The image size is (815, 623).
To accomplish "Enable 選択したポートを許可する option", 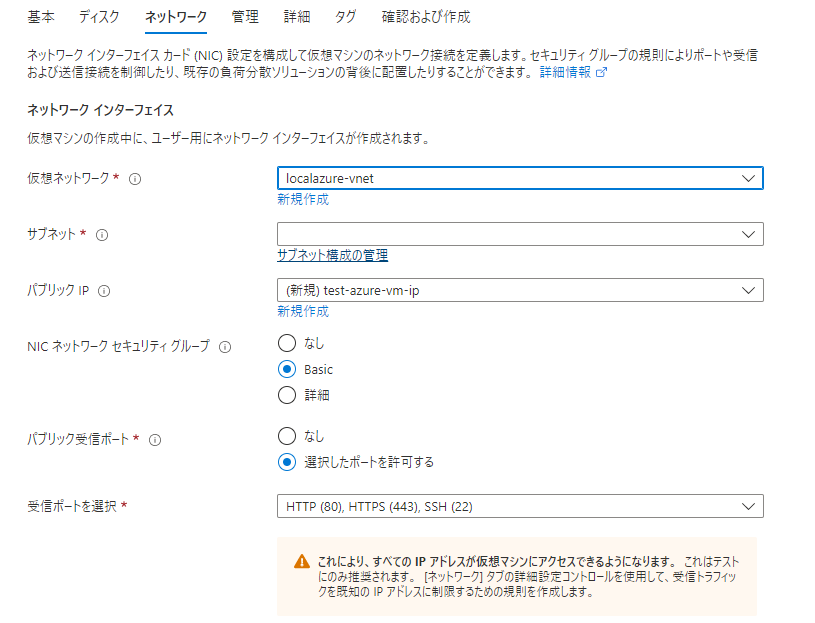I will click(286, 460).
